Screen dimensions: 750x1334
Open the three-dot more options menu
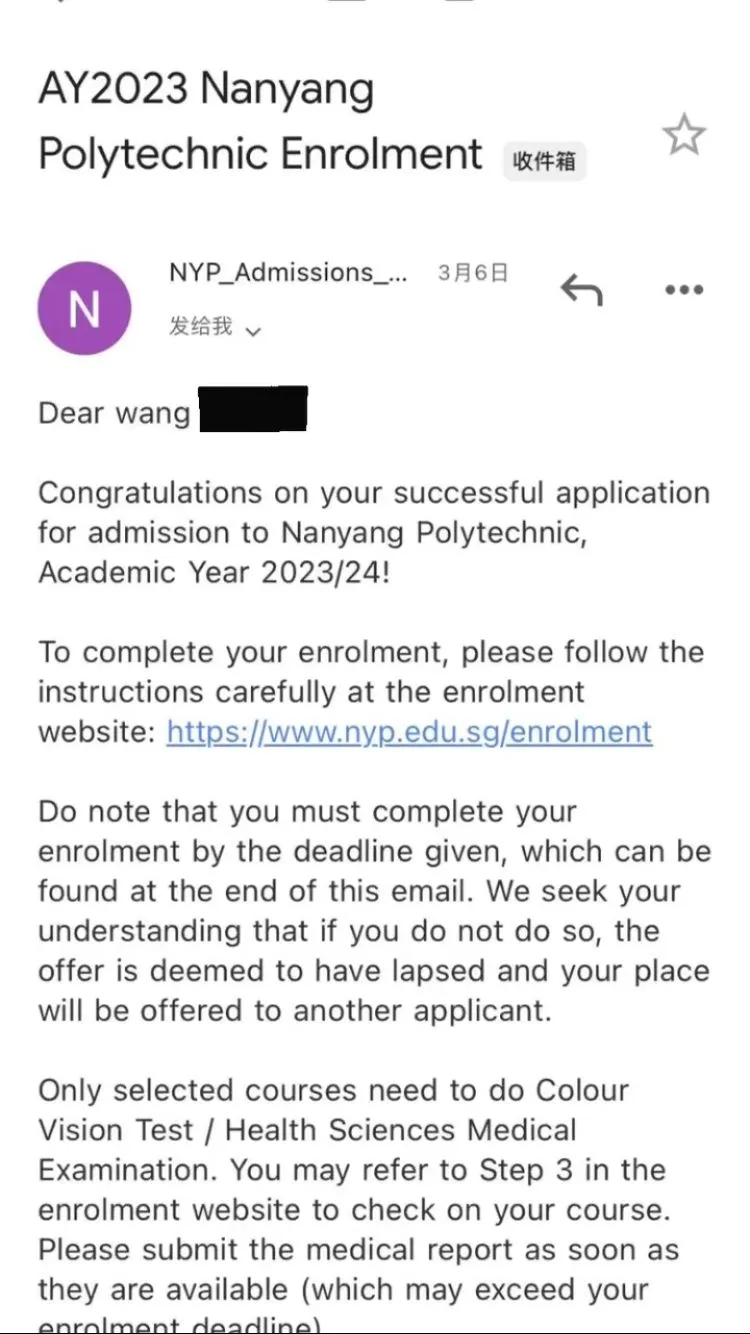(684, 290)
